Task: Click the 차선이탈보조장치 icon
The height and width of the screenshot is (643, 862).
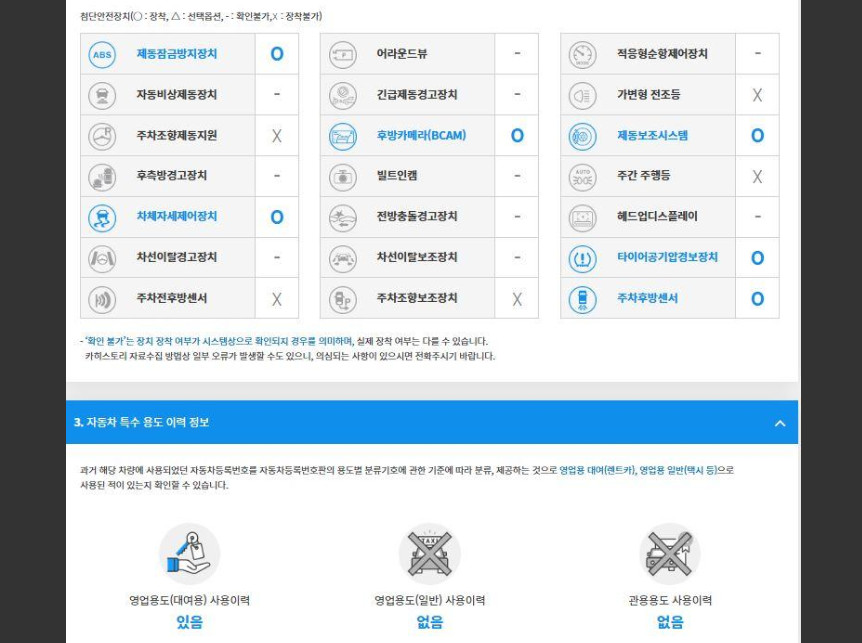Action: pyautogui.click(x=342, y=258)
